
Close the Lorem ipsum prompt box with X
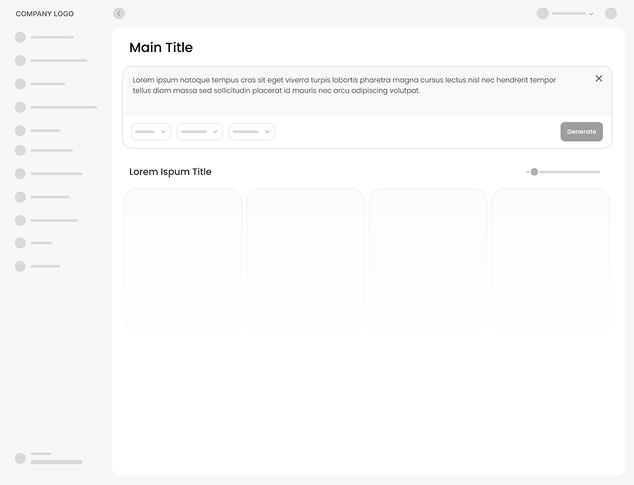pyautogui.click(x=599, y=78)
